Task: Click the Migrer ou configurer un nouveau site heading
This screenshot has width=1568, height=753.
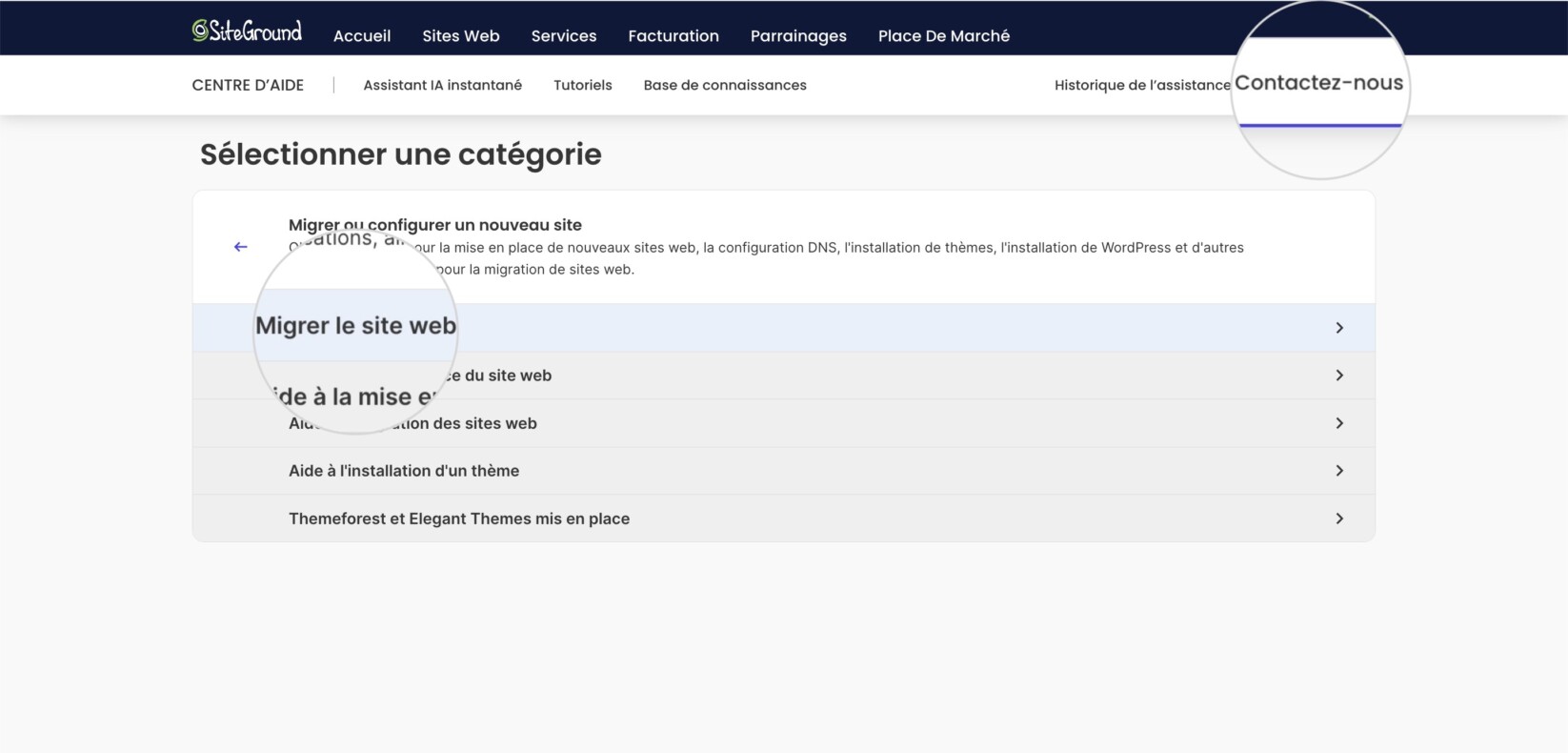Action: pyautogui.click(x=435, y=225)
